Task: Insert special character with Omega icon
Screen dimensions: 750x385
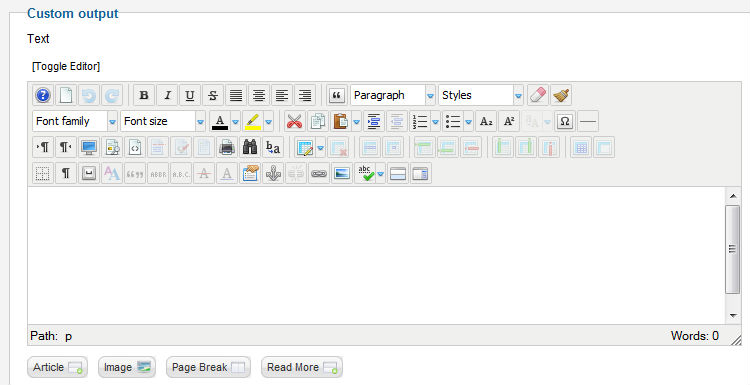Action: [x=565, y=121]
